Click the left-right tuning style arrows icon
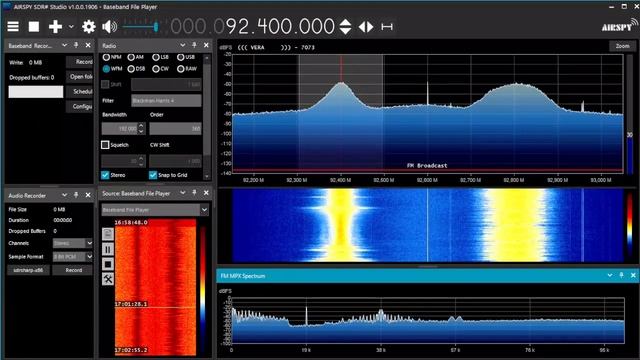The height and width of the screenshot is (360, 640). pyautogui.click(x=366, y=27)
